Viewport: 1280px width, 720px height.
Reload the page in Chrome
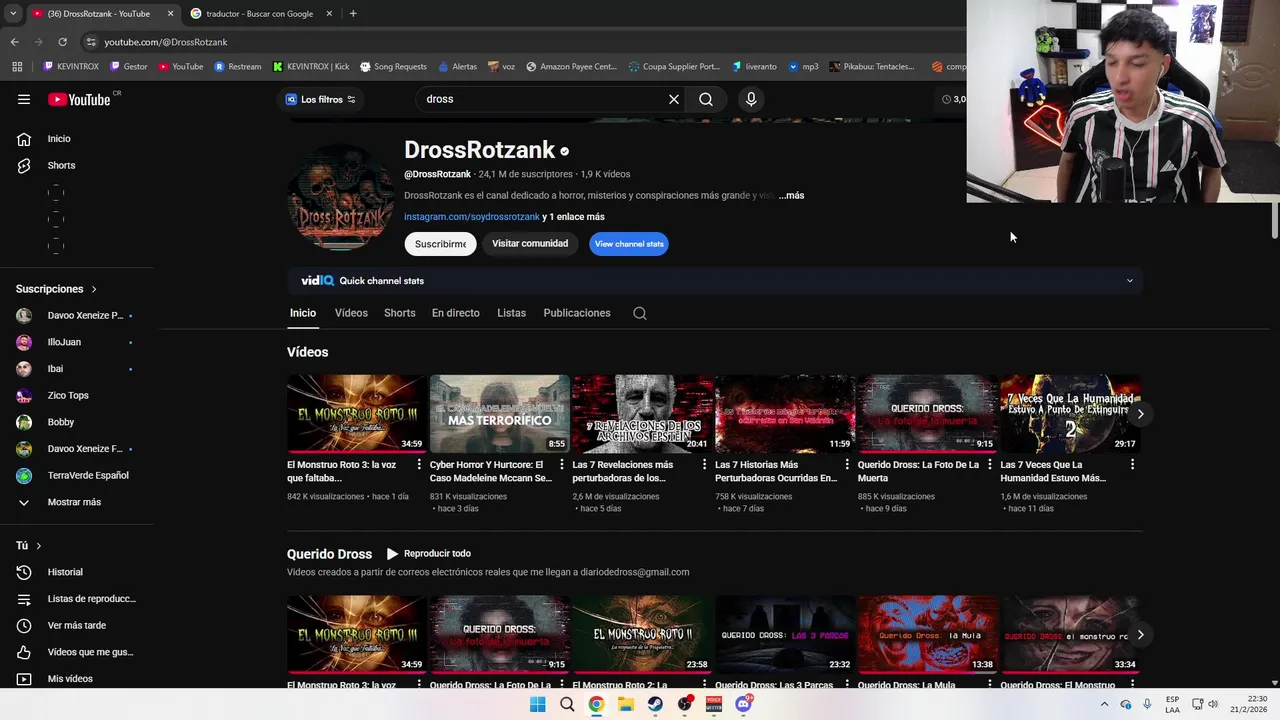coord(62,42)
